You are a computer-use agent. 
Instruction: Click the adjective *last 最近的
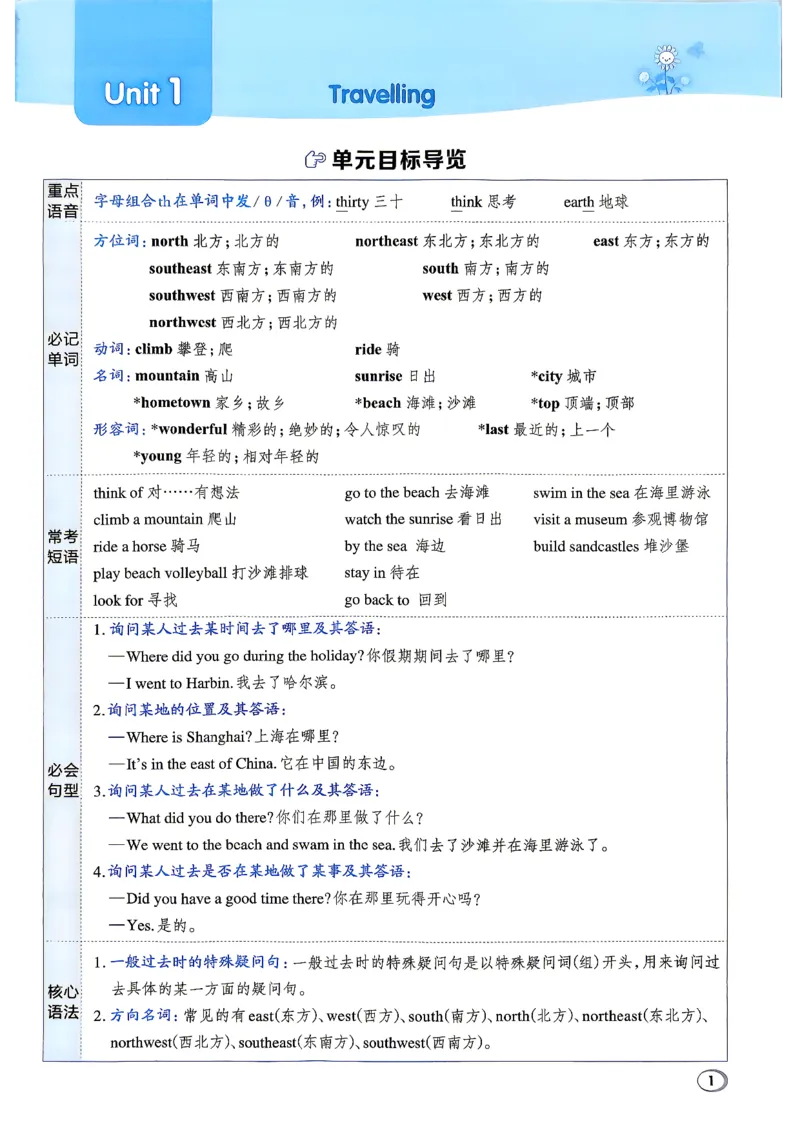pyautogui.click(x=546, y=430)
